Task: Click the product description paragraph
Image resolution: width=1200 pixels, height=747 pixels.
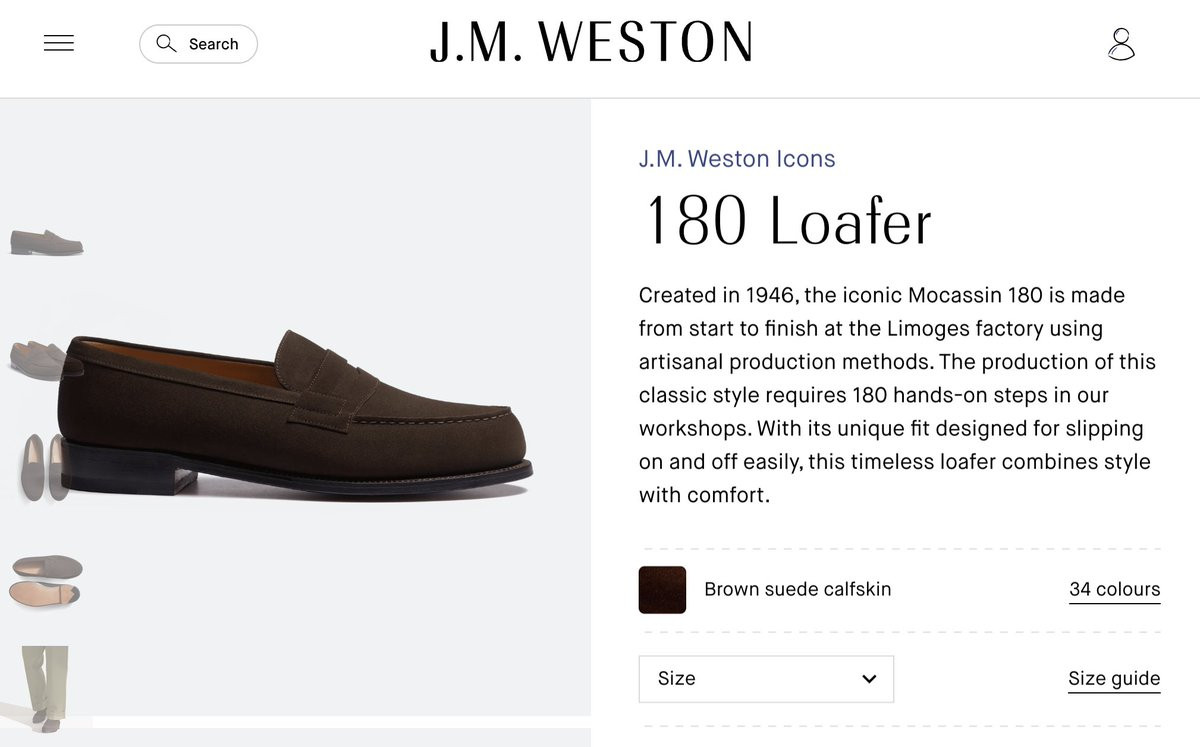Action: [898, 395]
